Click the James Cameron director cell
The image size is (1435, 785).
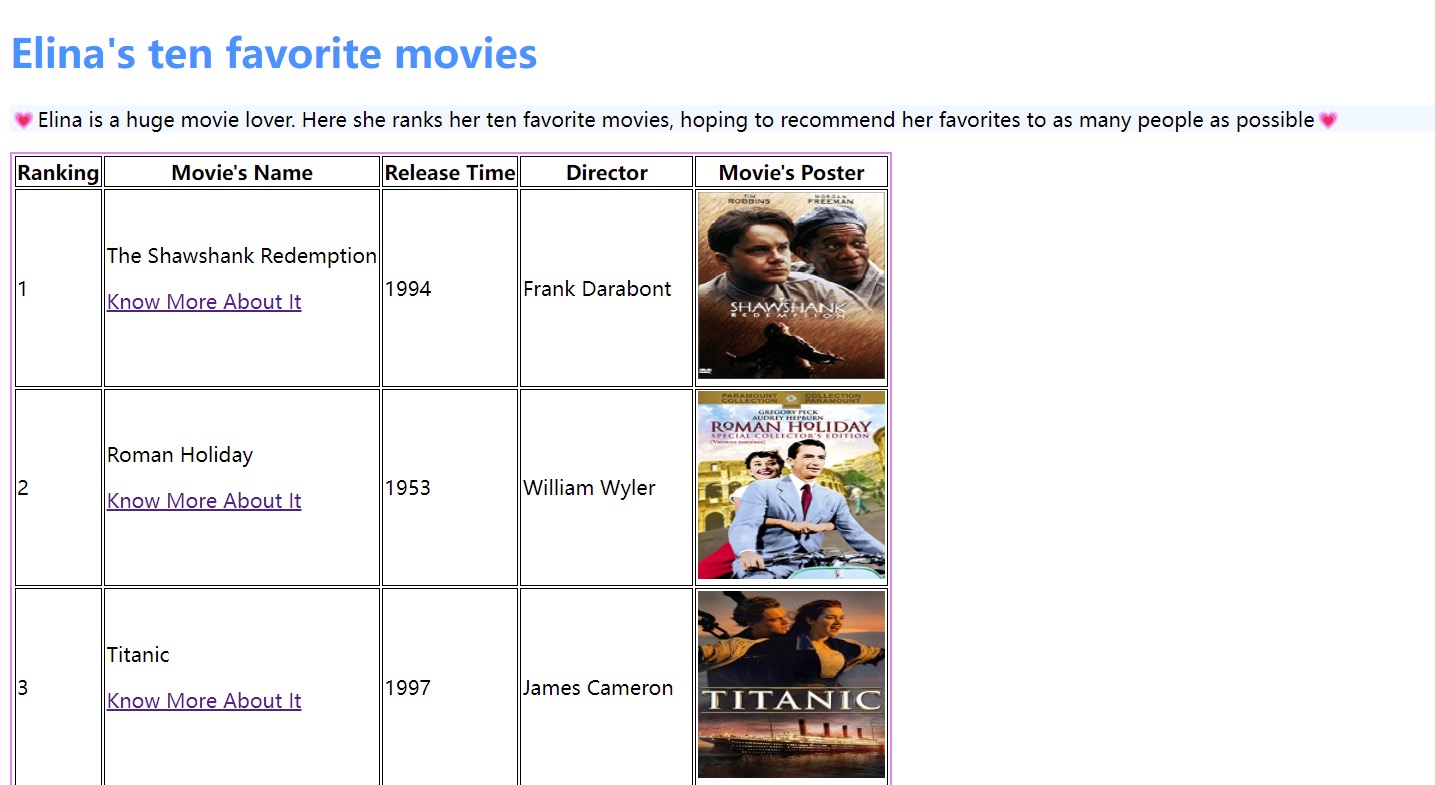tap(607, 687)
